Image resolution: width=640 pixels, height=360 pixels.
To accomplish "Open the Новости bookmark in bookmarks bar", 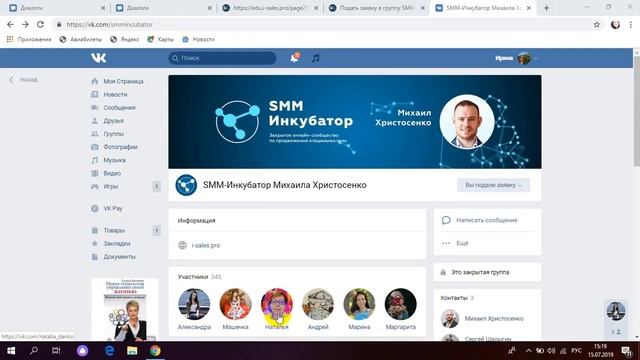I will 198,39.
